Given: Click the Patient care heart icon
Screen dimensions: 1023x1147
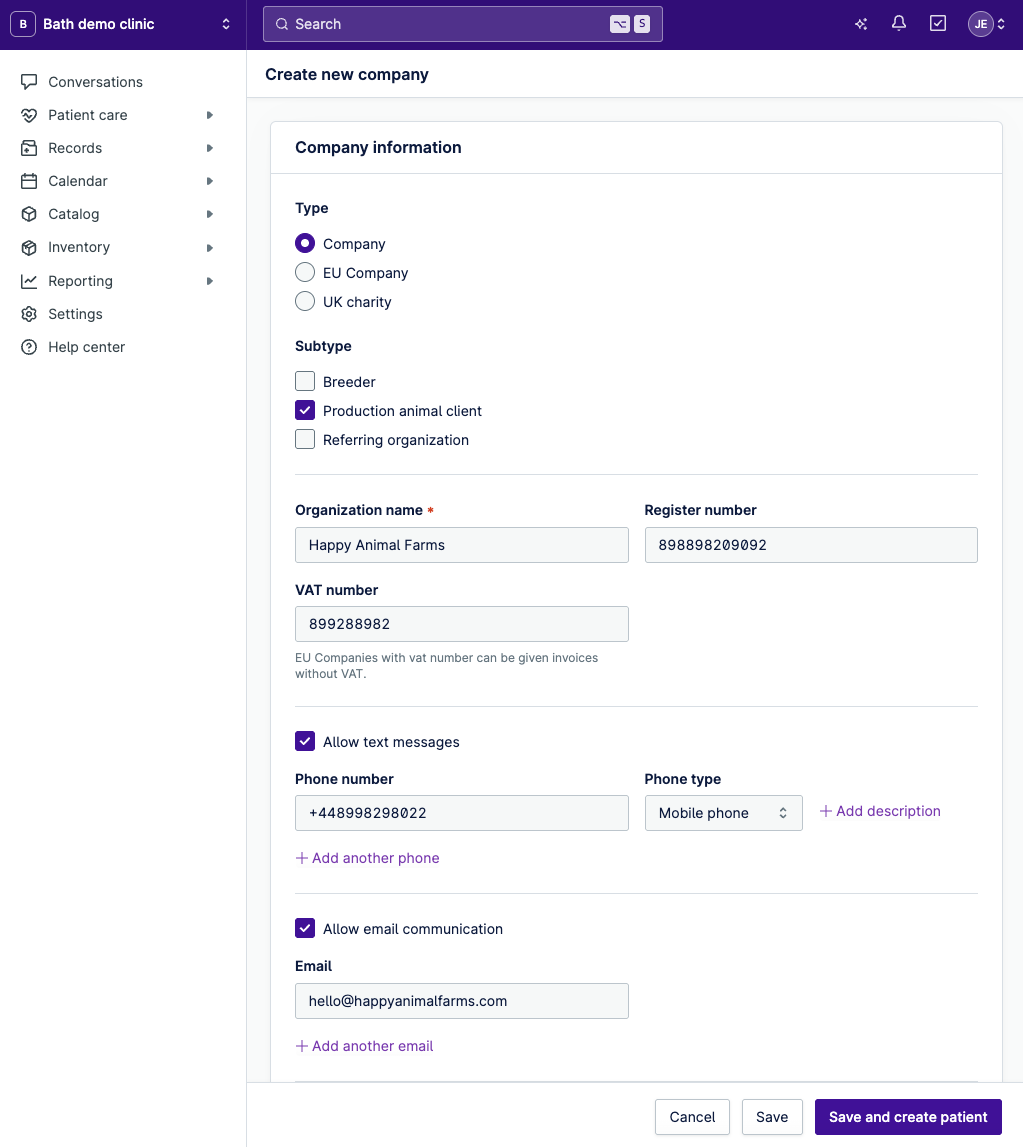Looking at the screenshot, I should 29,115.
